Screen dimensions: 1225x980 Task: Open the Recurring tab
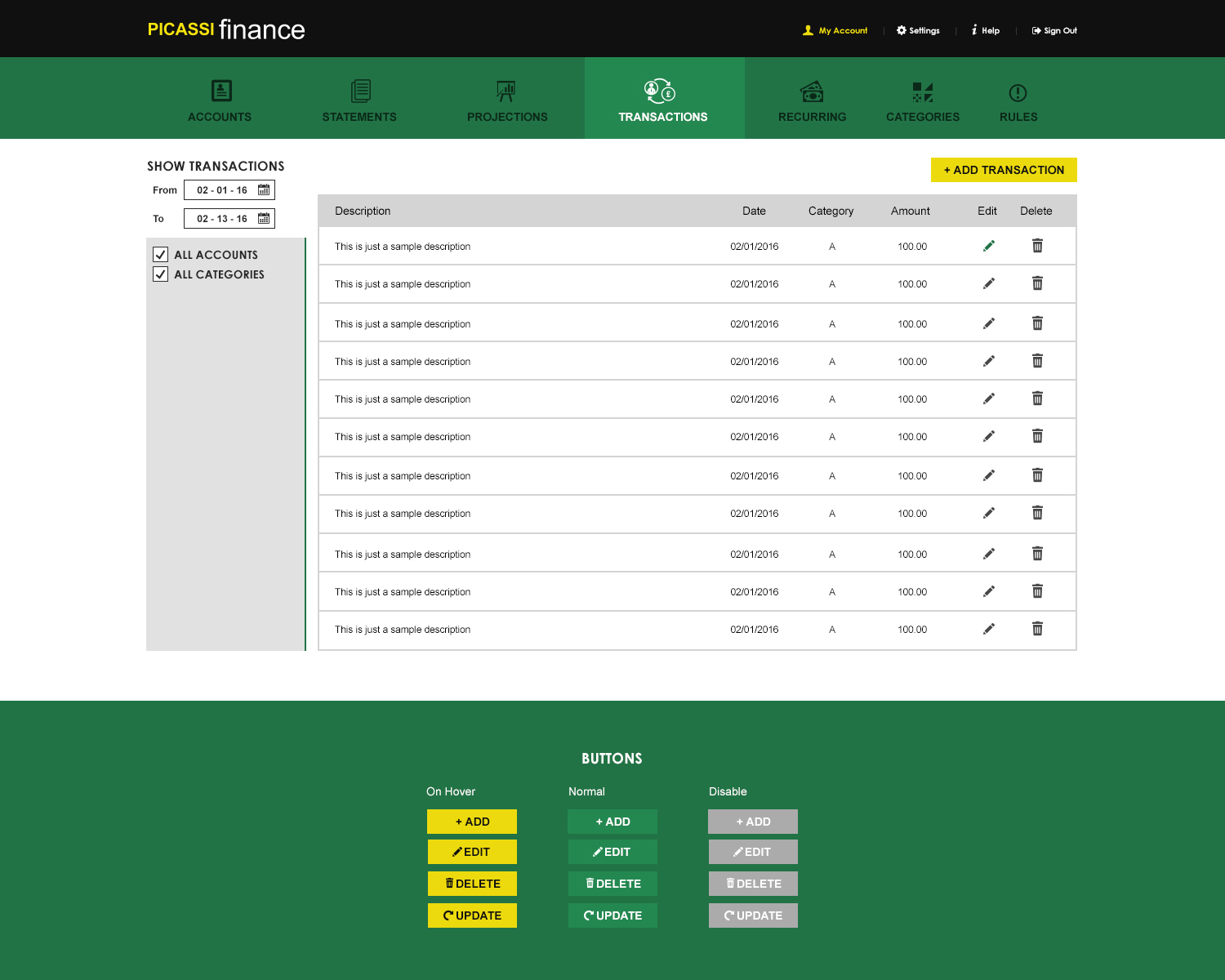point(812,100)
